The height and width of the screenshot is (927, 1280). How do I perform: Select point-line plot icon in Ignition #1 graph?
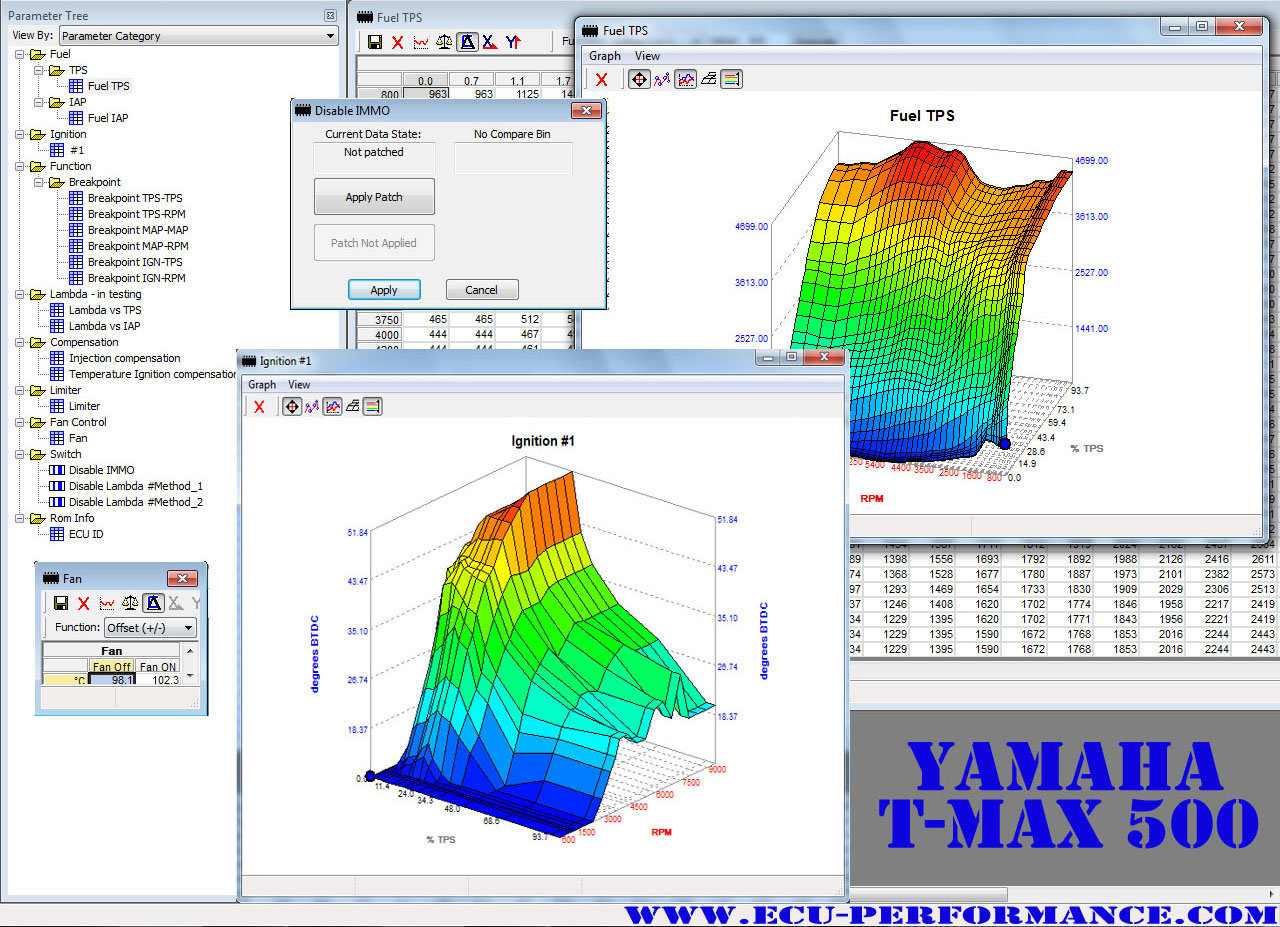tap(311, 406)
